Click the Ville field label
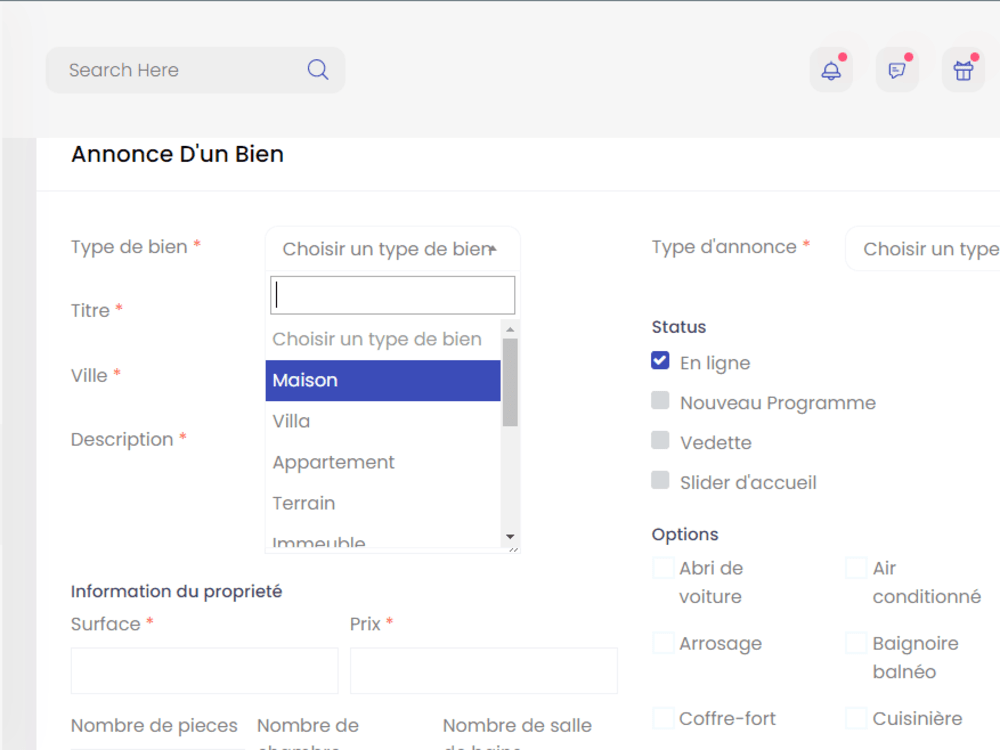This screenshot has height=750, width=1000. 89,376
